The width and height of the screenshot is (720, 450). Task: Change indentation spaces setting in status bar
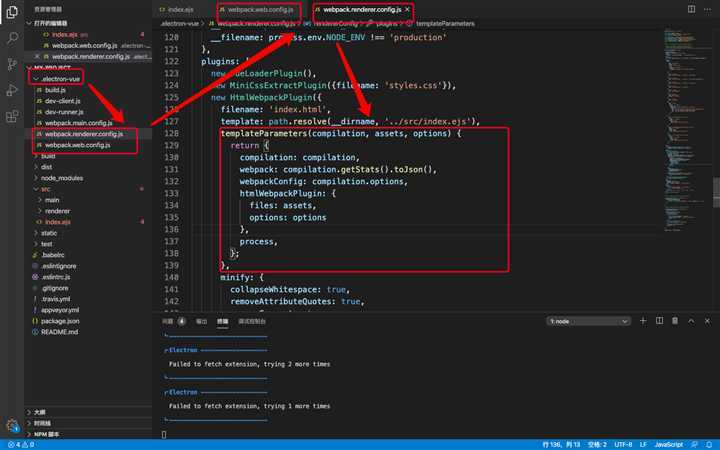[597, 444]
